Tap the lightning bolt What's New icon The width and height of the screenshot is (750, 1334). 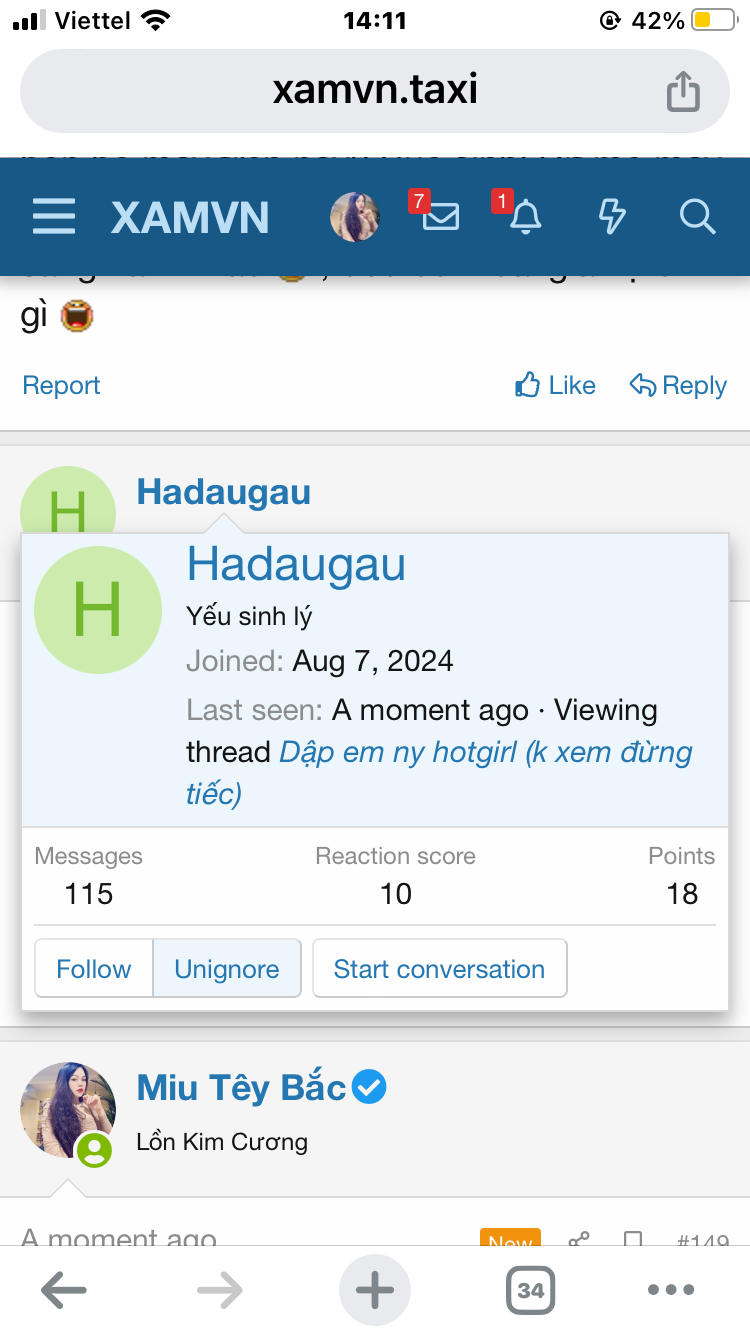click(x=611, y=216)
